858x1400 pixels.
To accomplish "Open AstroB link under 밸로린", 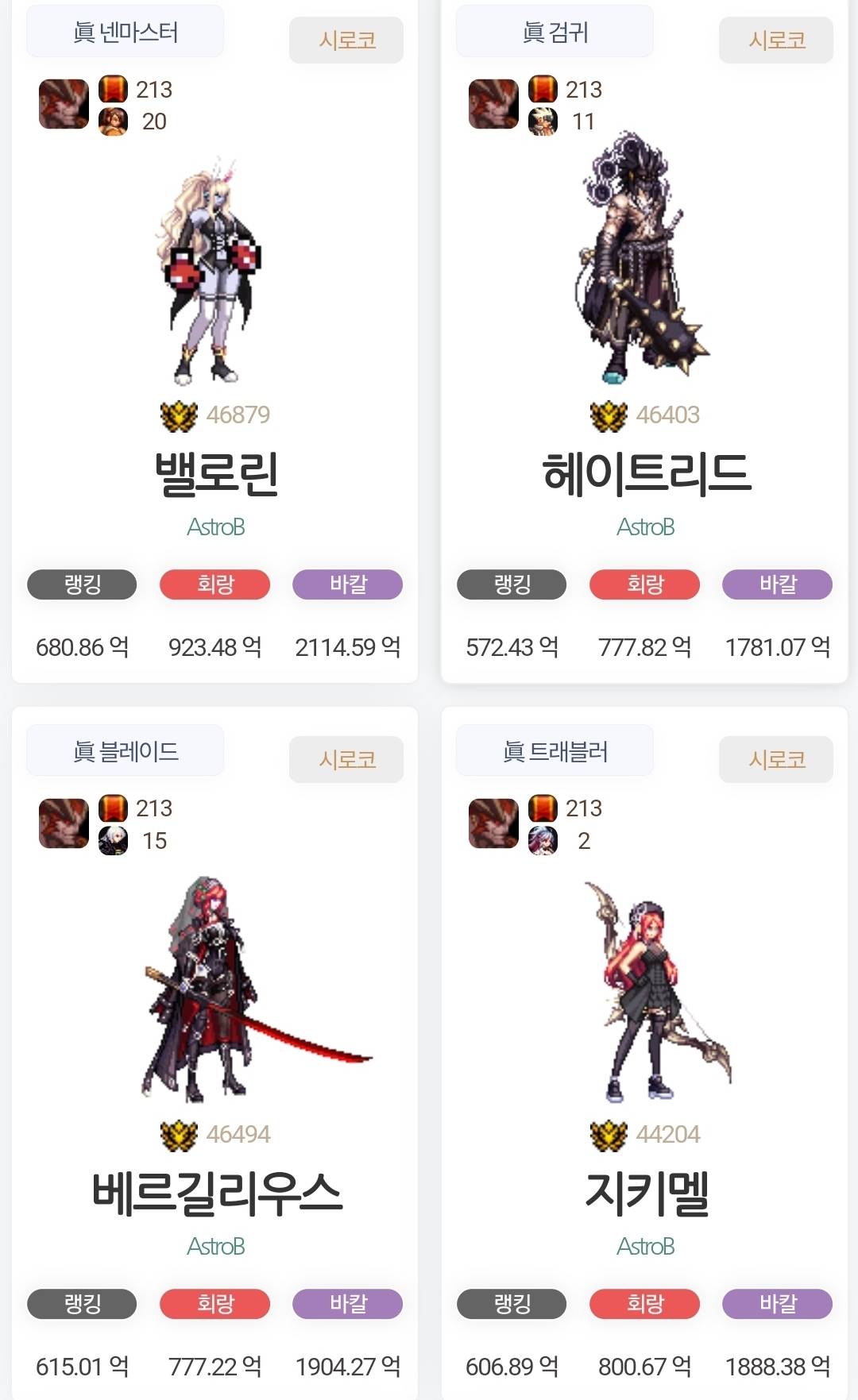I will tap(215, 527).
